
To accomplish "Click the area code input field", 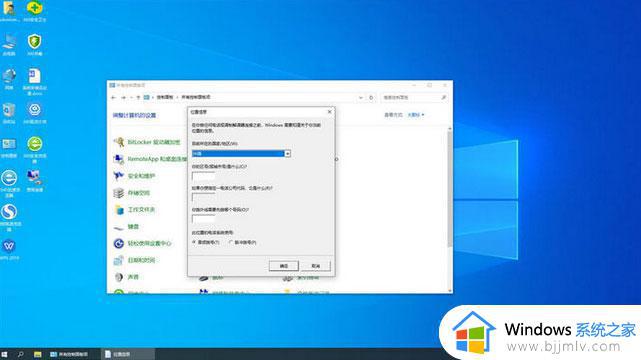I will [203, 176].
